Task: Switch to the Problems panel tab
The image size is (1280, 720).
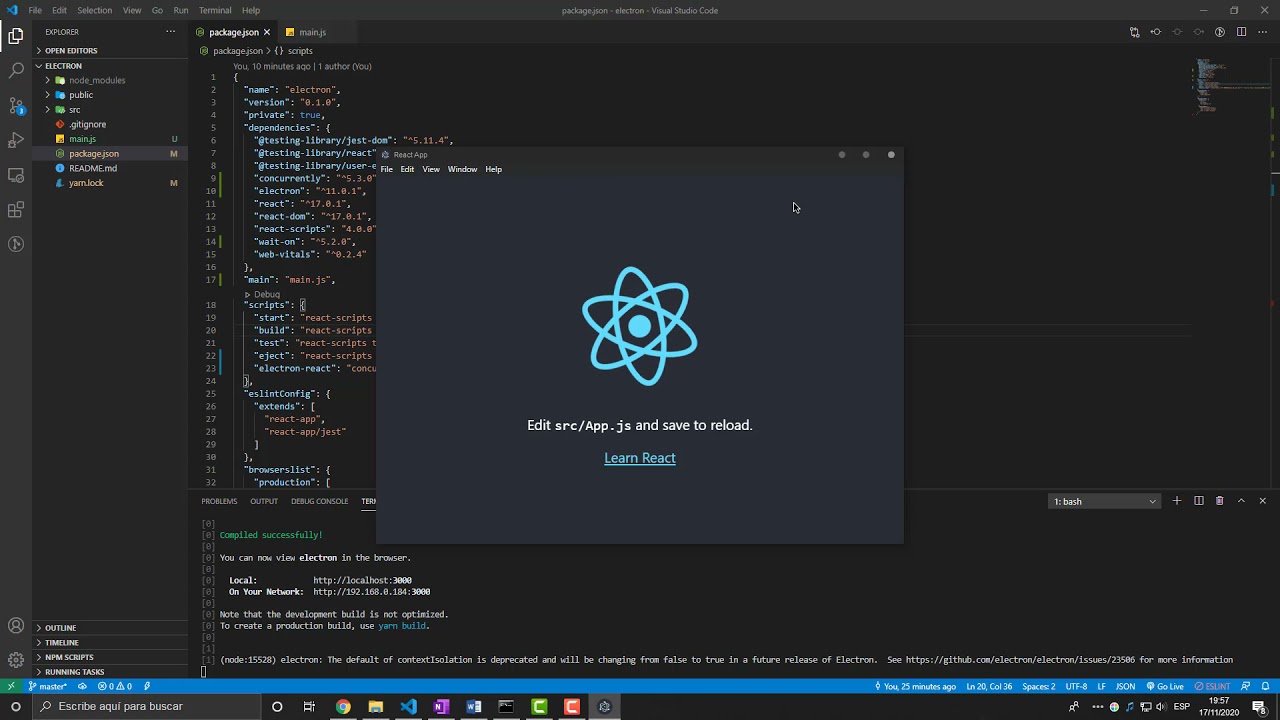Action: (x=219, y=501)
